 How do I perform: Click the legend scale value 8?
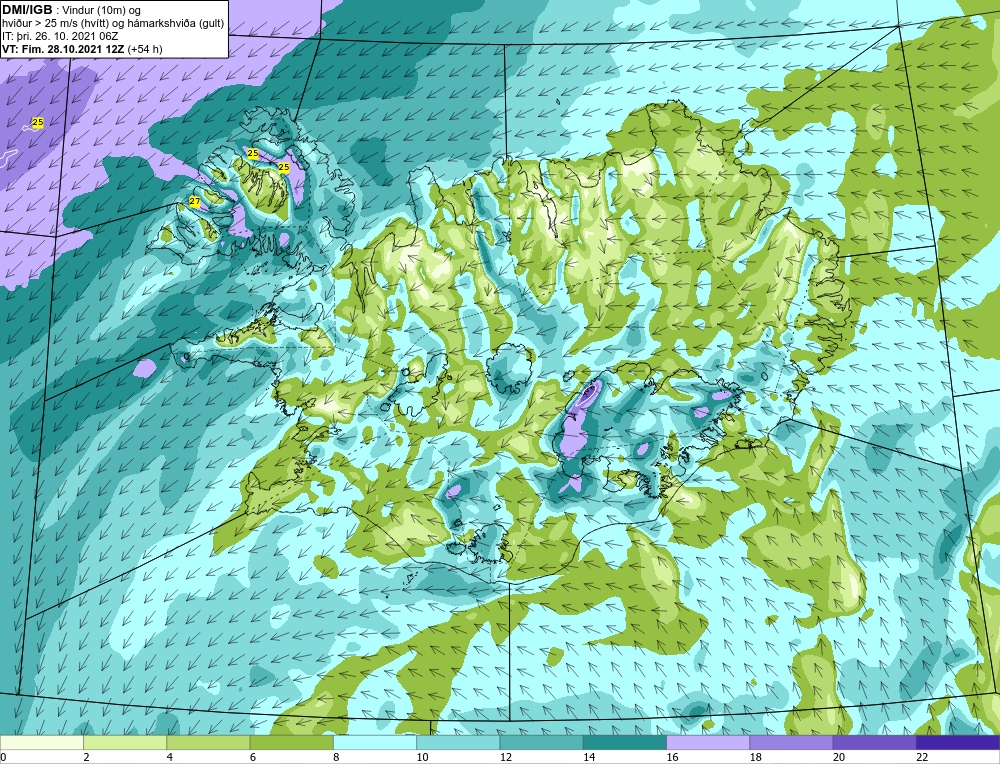pyautogui.click(x=336, y=757)
